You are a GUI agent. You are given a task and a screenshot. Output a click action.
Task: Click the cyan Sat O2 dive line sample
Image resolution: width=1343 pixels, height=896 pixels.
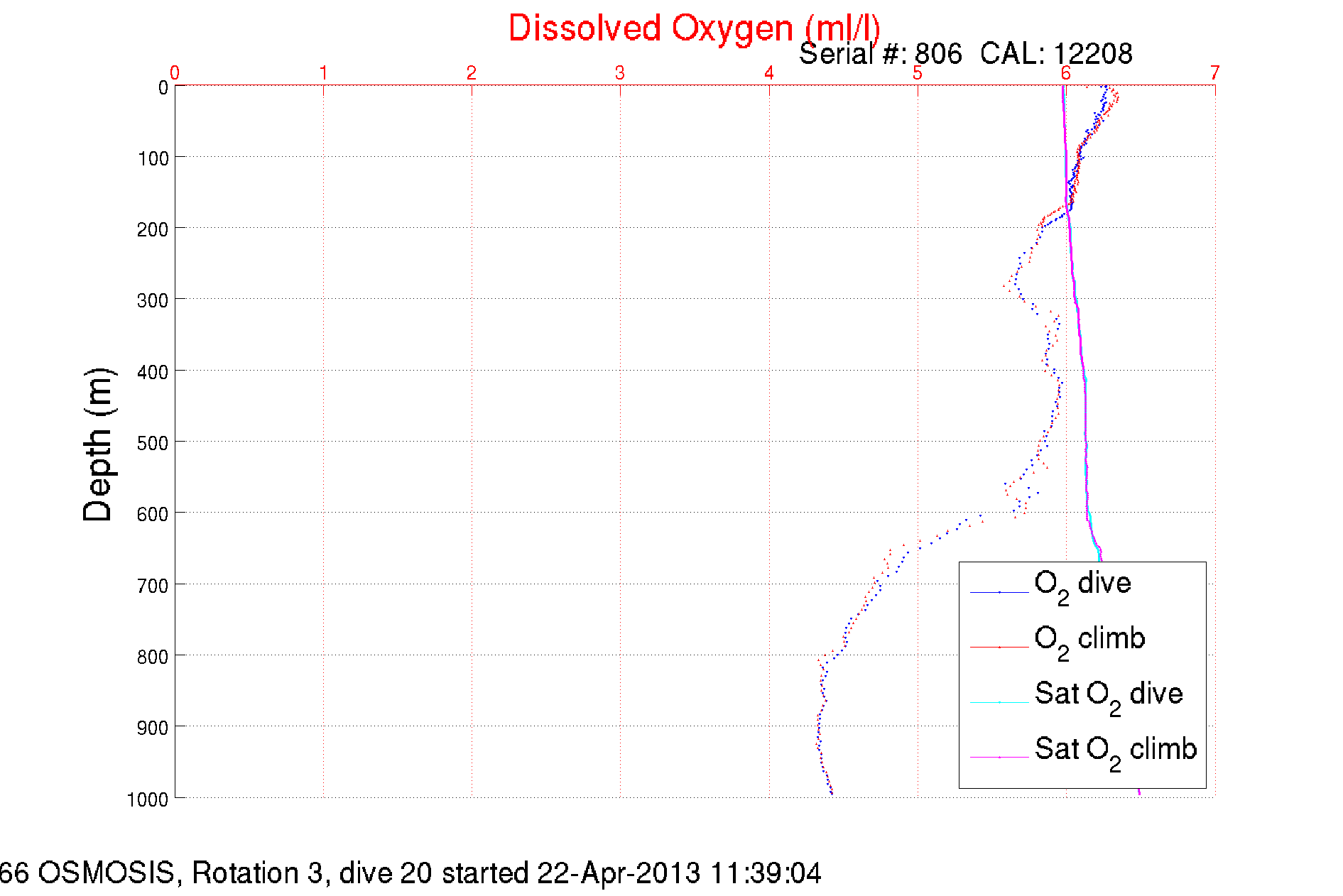(999, 702)
